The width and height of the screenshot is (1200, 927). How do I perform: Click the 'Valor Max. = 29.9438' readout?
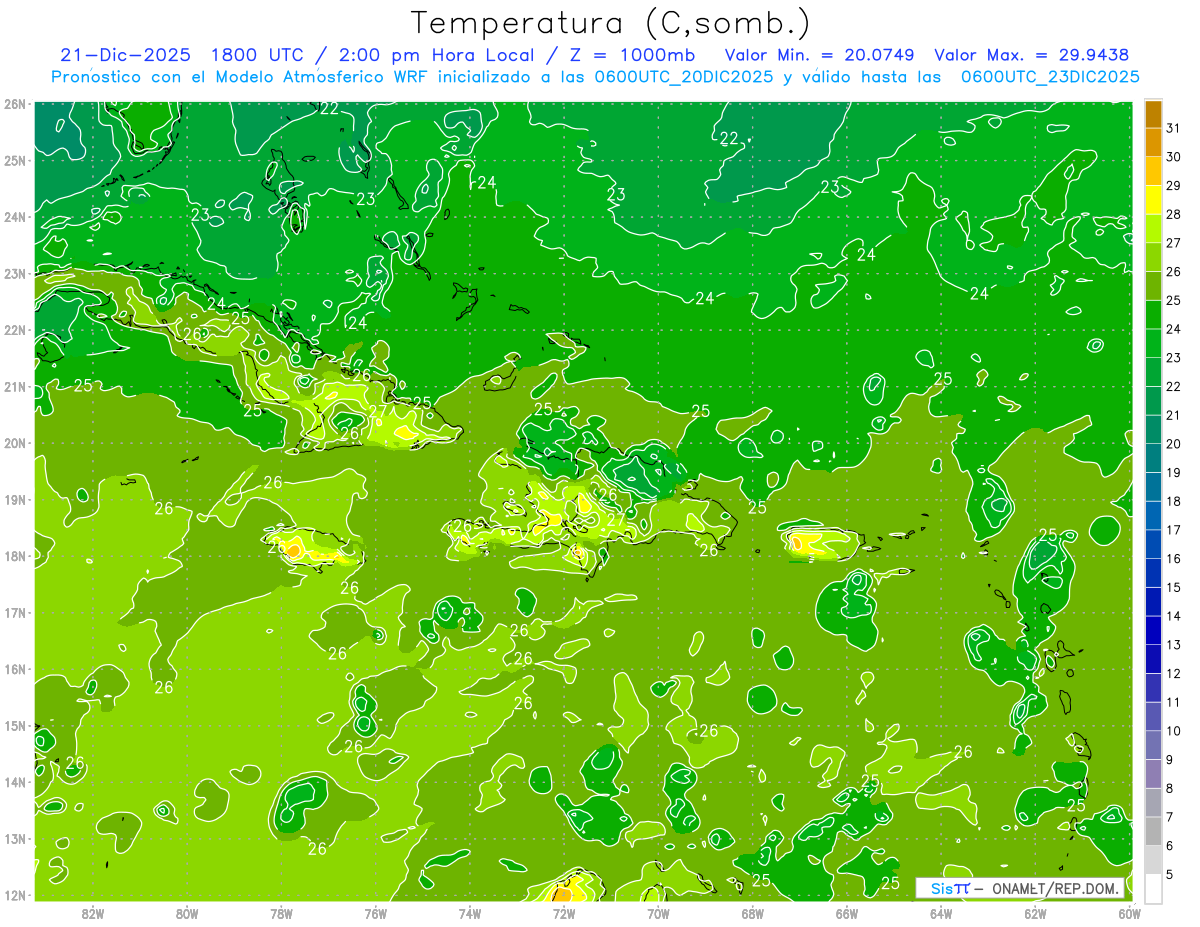(x=1032, y=55)
